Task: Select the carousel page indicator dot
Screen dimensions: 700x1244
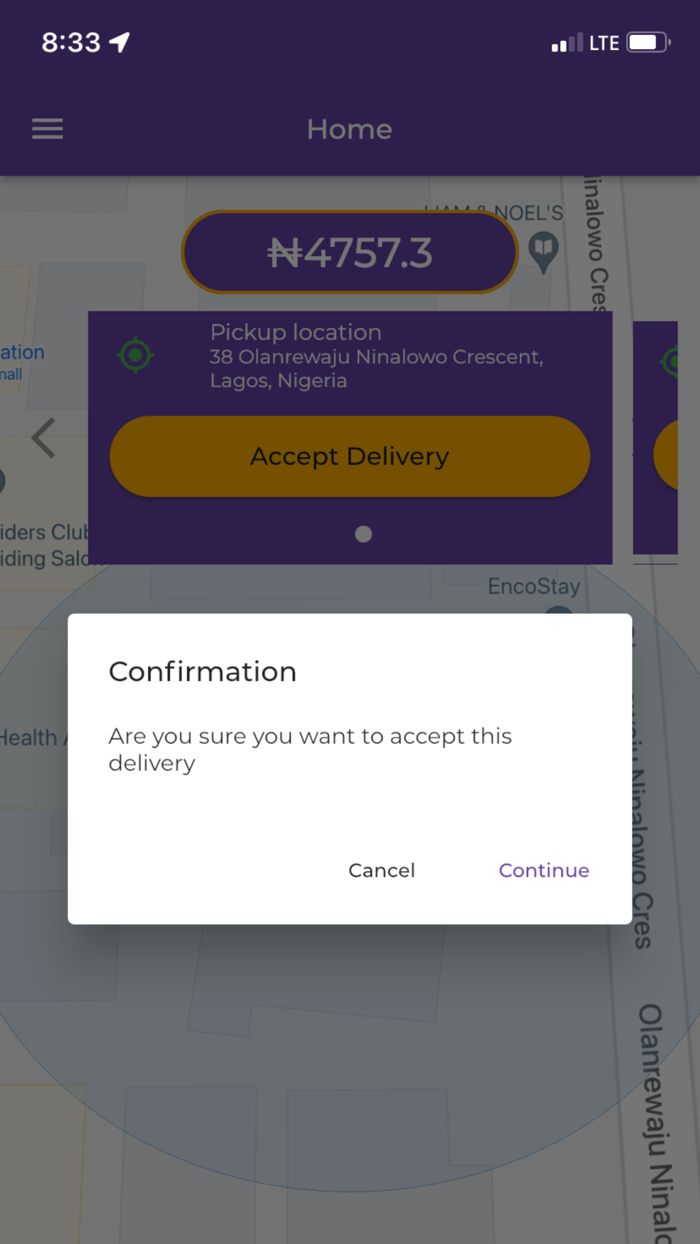Action: [x=363, y=534]
